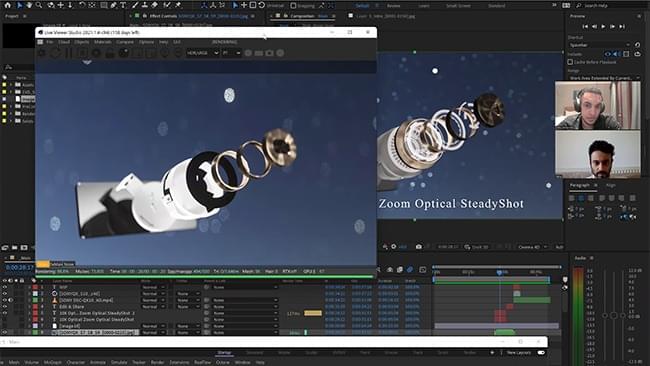Step to previous frame in Preview panel

(594, 27)
